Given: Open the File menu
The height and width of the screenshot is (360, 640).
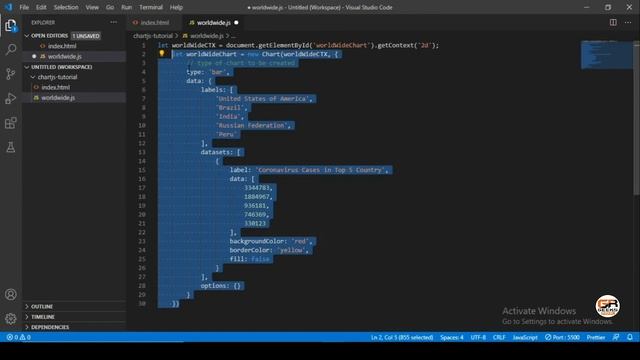Looking at the screenshot, I should tap(24, 7).
